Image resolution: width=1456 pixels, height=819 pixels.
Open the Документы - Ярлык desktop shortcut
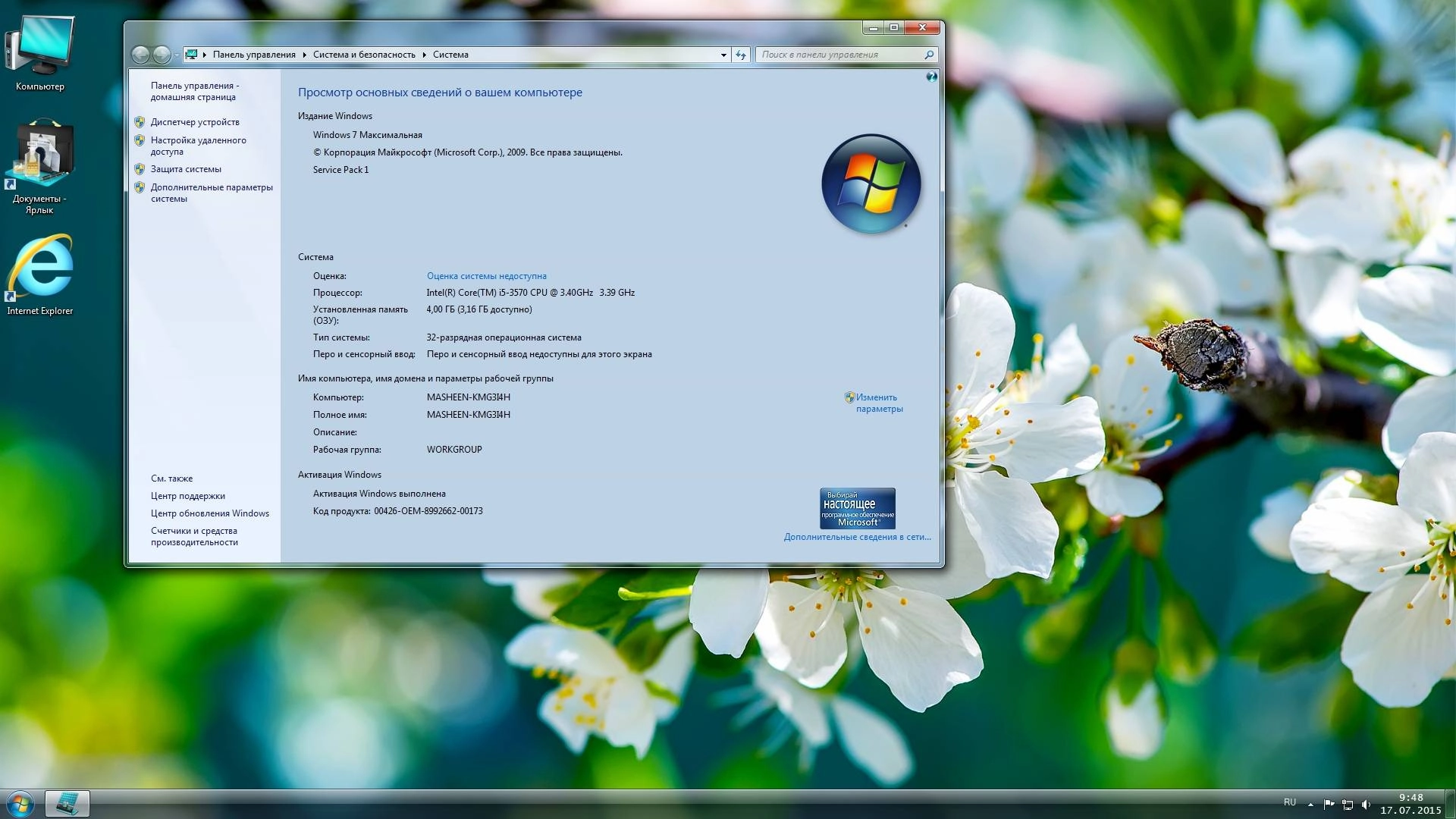tap(40, 167)
